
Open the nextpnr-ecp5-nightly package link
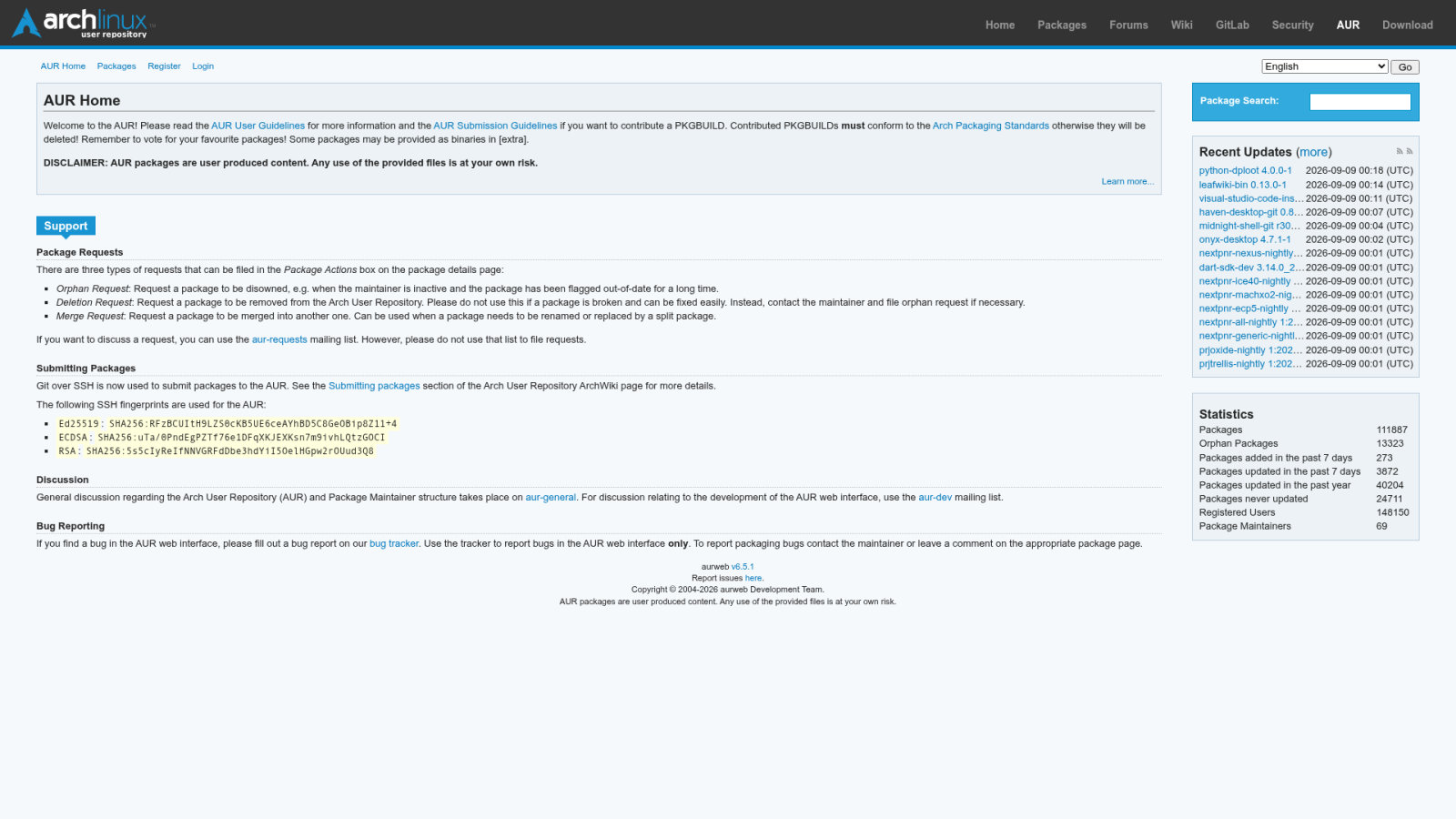click(x=1250, y=308)
